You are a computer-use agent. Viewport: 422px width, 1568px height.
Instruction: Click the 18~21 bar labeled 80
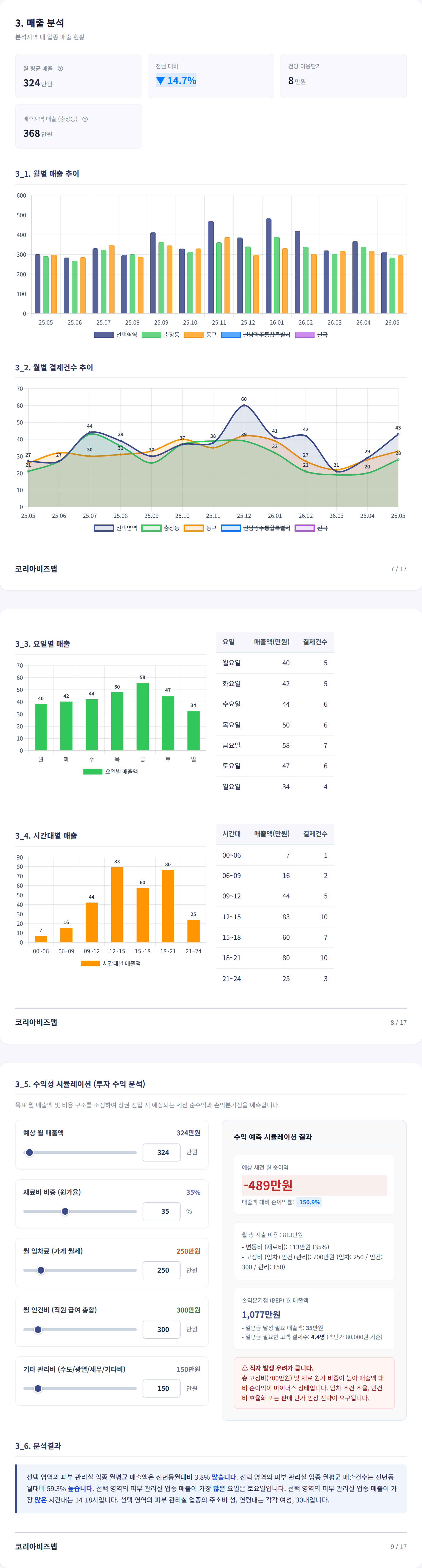click(168, 906)
